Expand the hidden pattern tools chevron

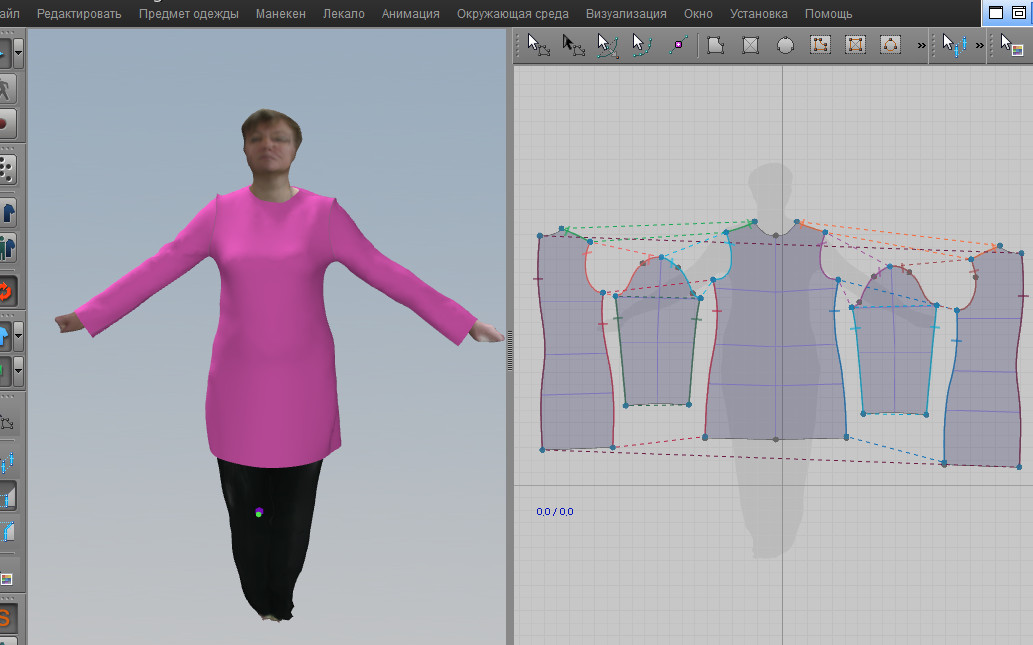(921, 45)
